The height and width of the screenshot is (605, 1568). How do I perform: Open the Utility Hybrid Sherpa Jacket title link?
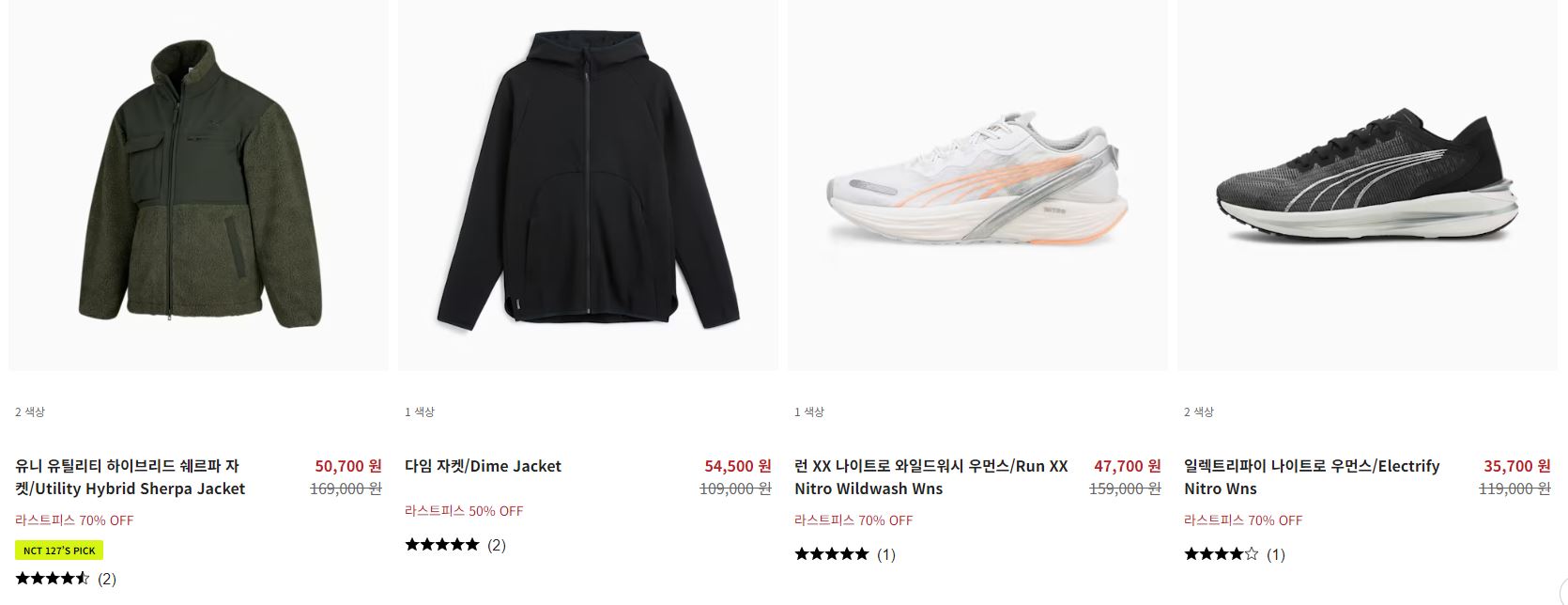(x=131, y=477)
